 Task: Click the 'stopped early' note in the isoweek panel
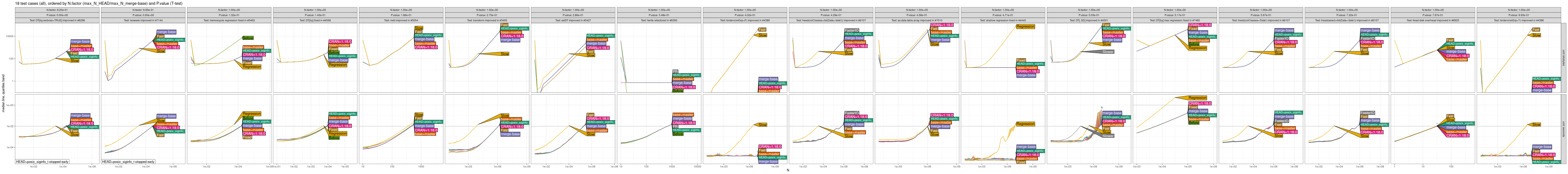click(128, 162)
